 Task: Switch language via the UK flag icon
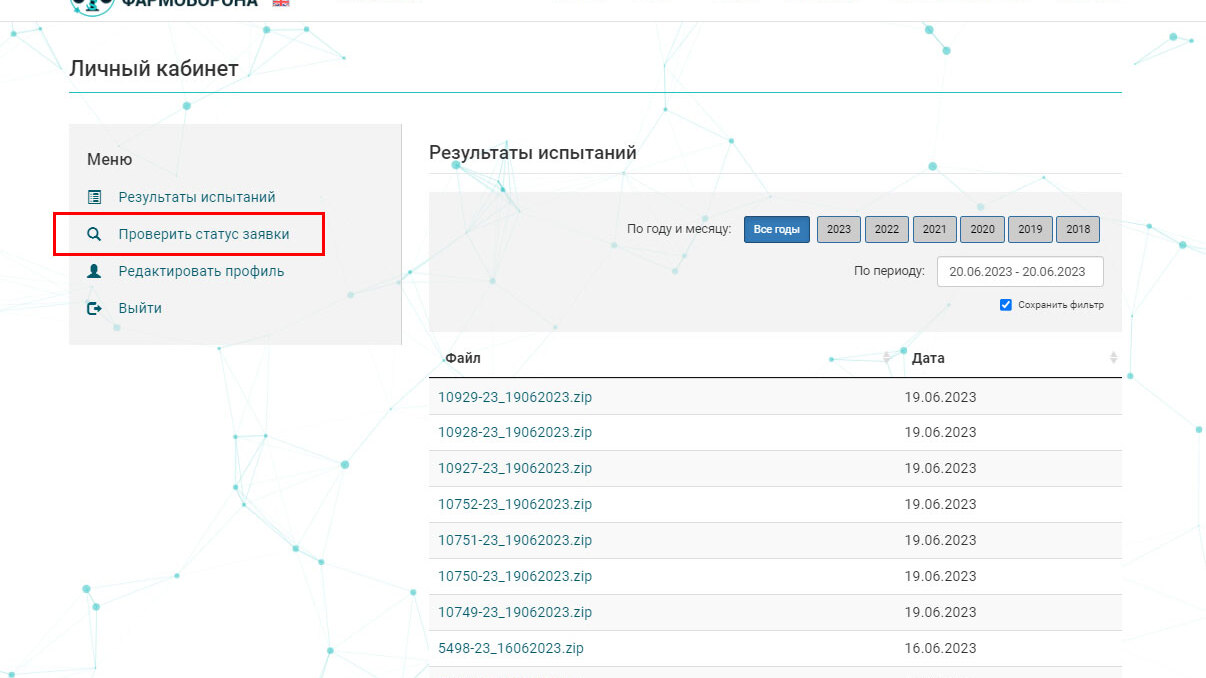point(281,3)
